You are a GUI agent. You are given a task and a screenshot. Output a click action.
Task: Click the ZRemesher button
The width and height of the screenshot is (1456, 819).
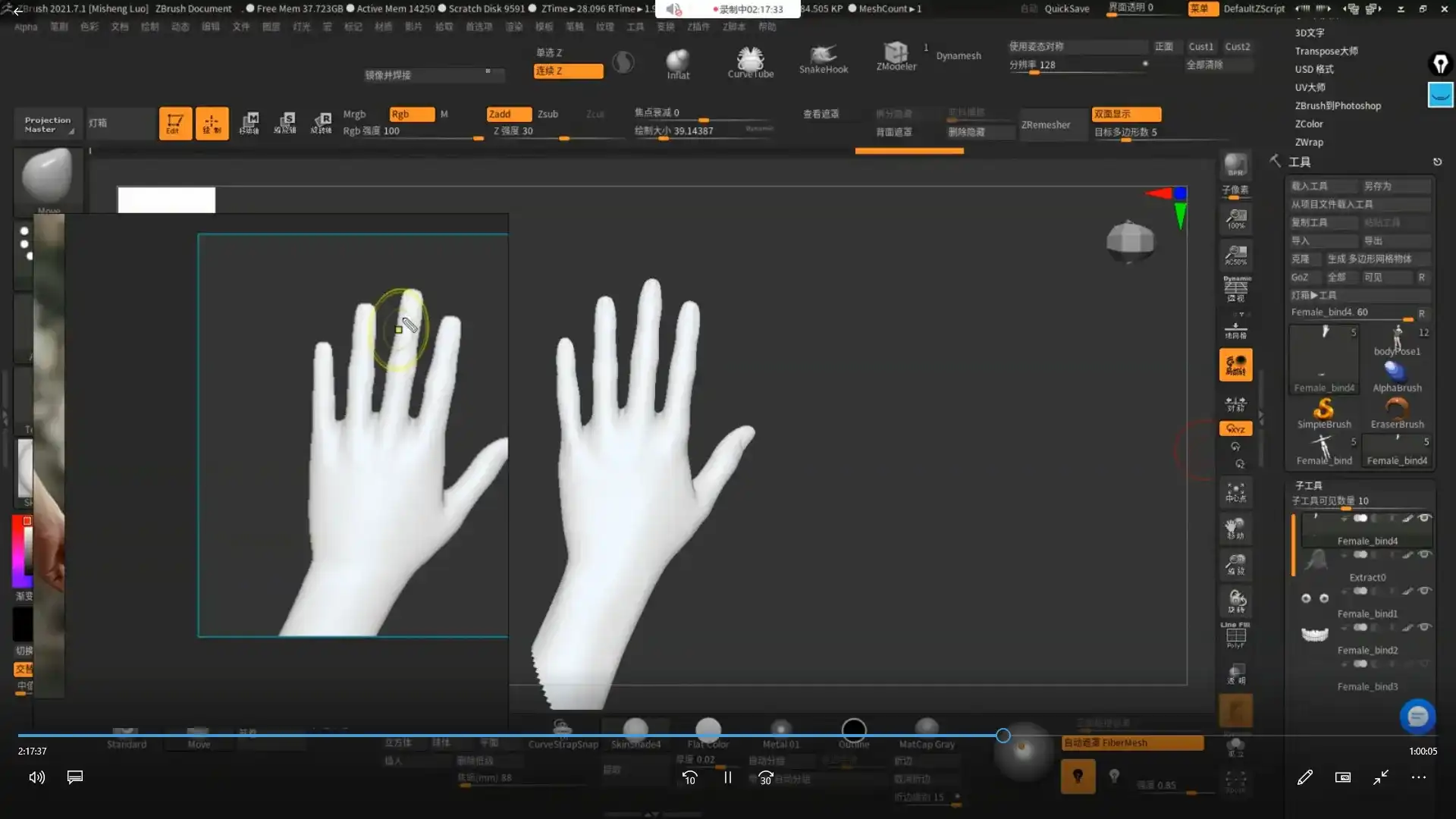point(1046,124)
